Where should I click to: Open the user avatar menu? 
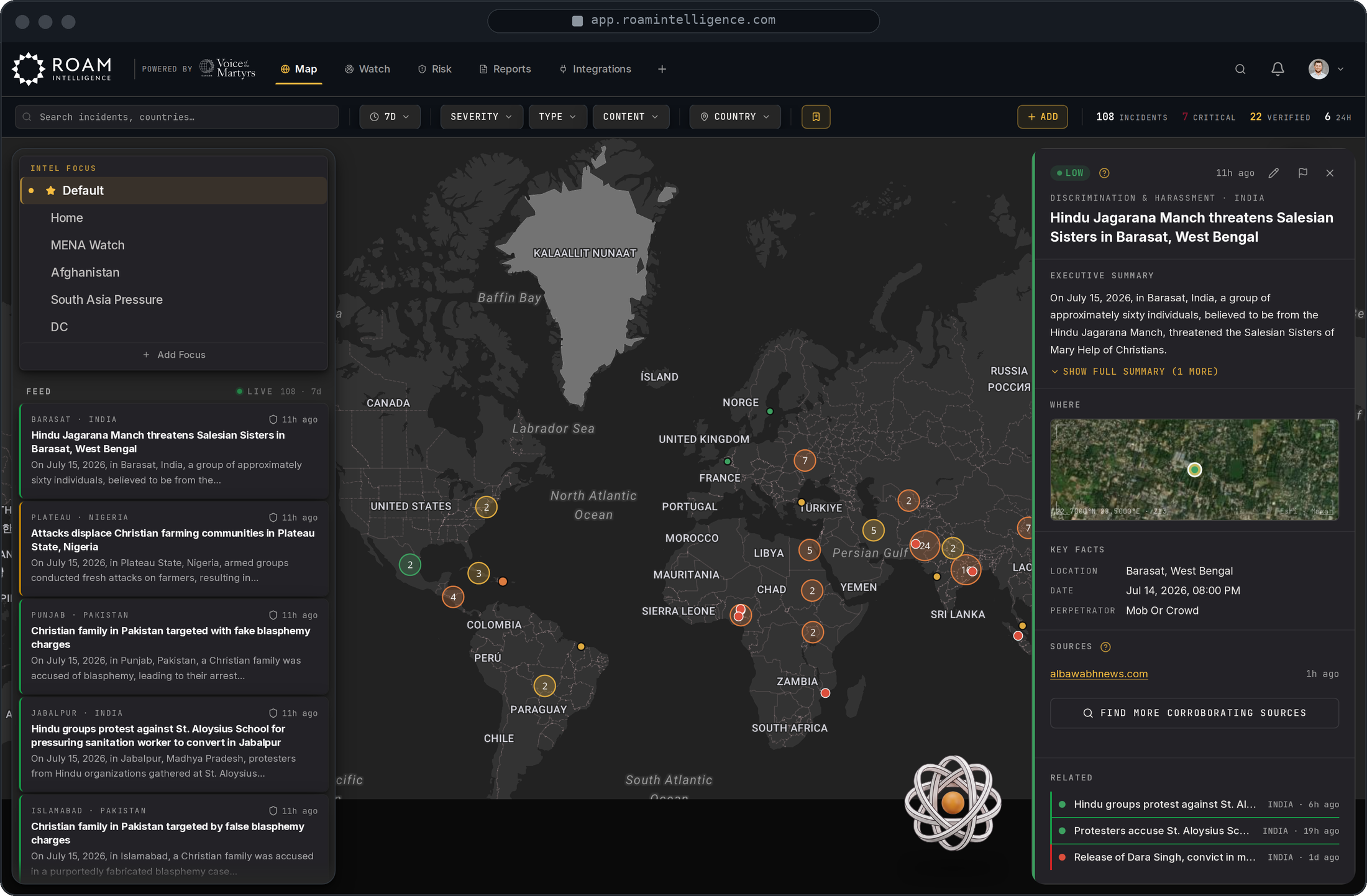pos(1326,69)
